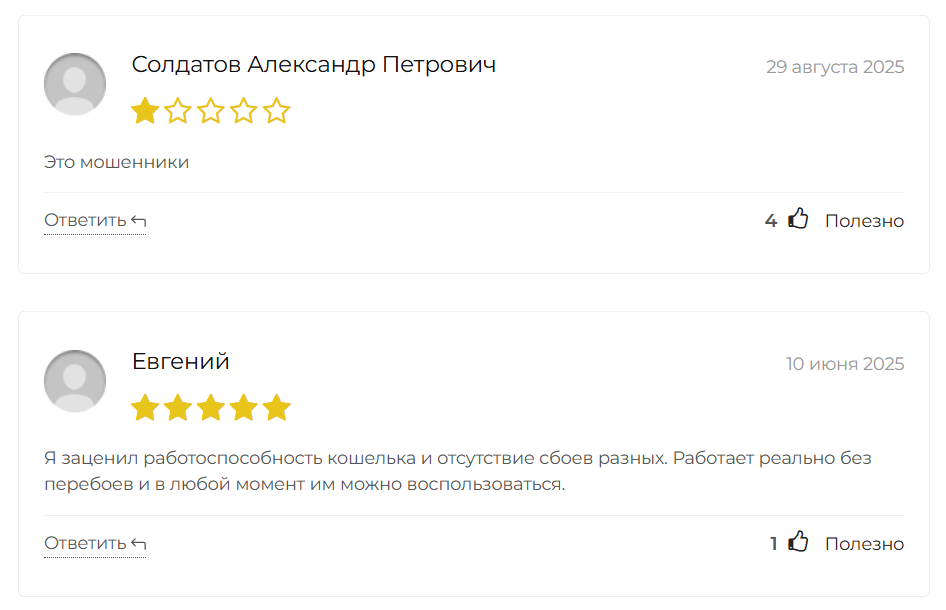Image resolution: width=946 pixels, height=610 pixels.
Task: Toggle the helpful vote on the one-star review
Action: click(797, 218)
